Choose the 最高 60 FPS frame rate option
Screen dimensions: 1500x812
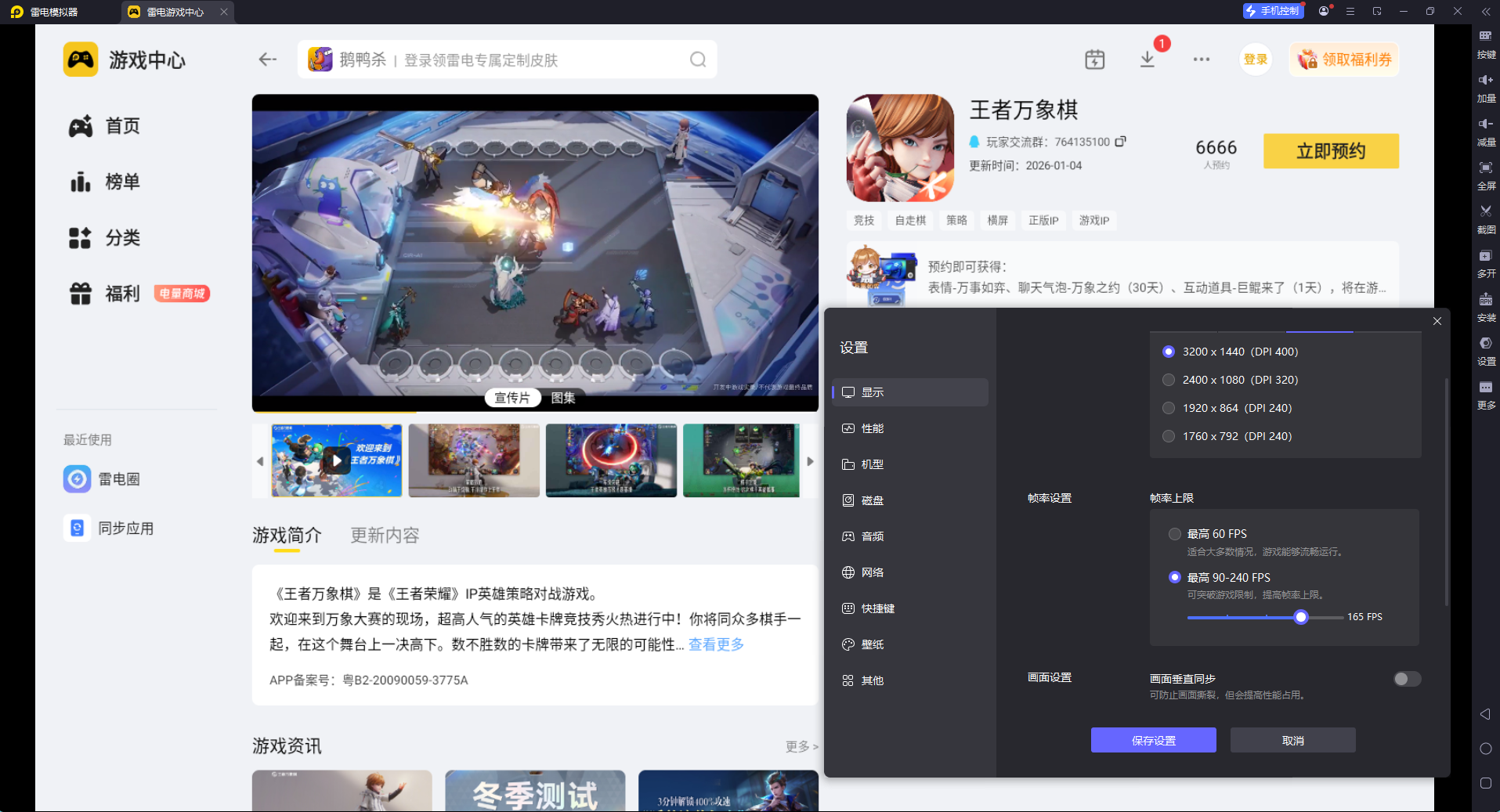[1175, 534]
